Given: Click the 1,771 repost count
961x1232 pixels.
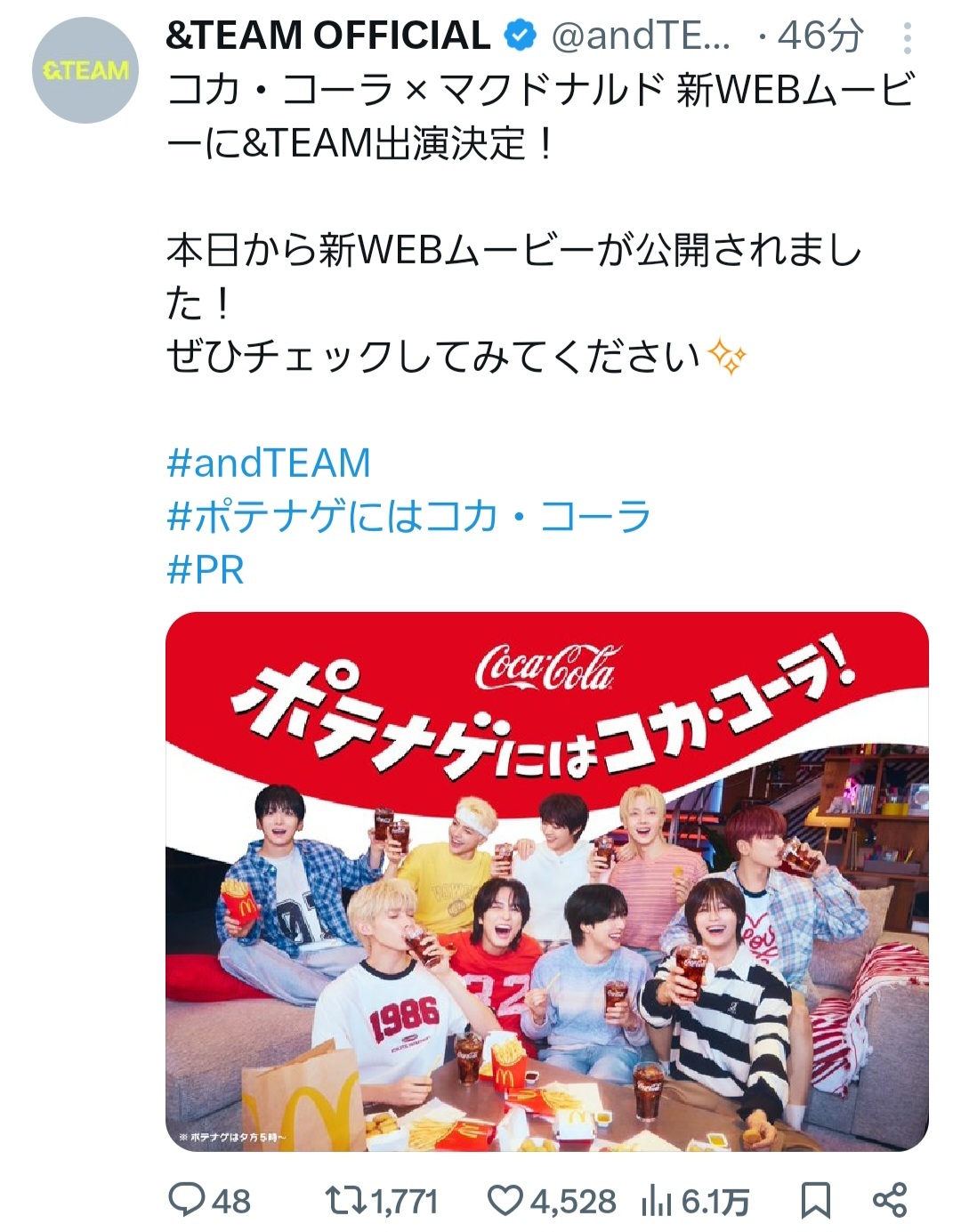Looking at the screenshot, I should (x=406, y=1202).
